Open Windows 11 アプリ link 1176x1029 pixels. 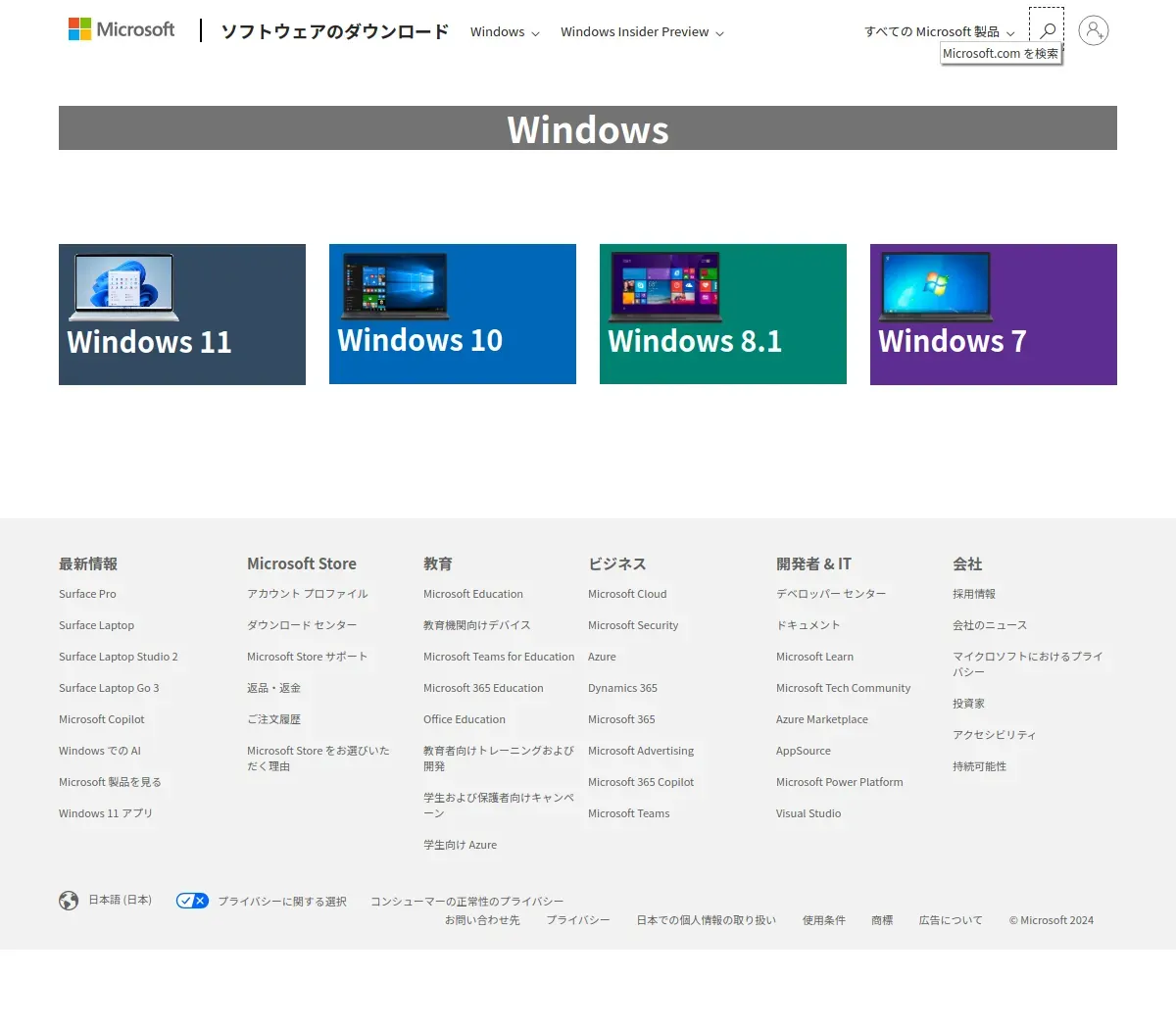tap(106, 813)
